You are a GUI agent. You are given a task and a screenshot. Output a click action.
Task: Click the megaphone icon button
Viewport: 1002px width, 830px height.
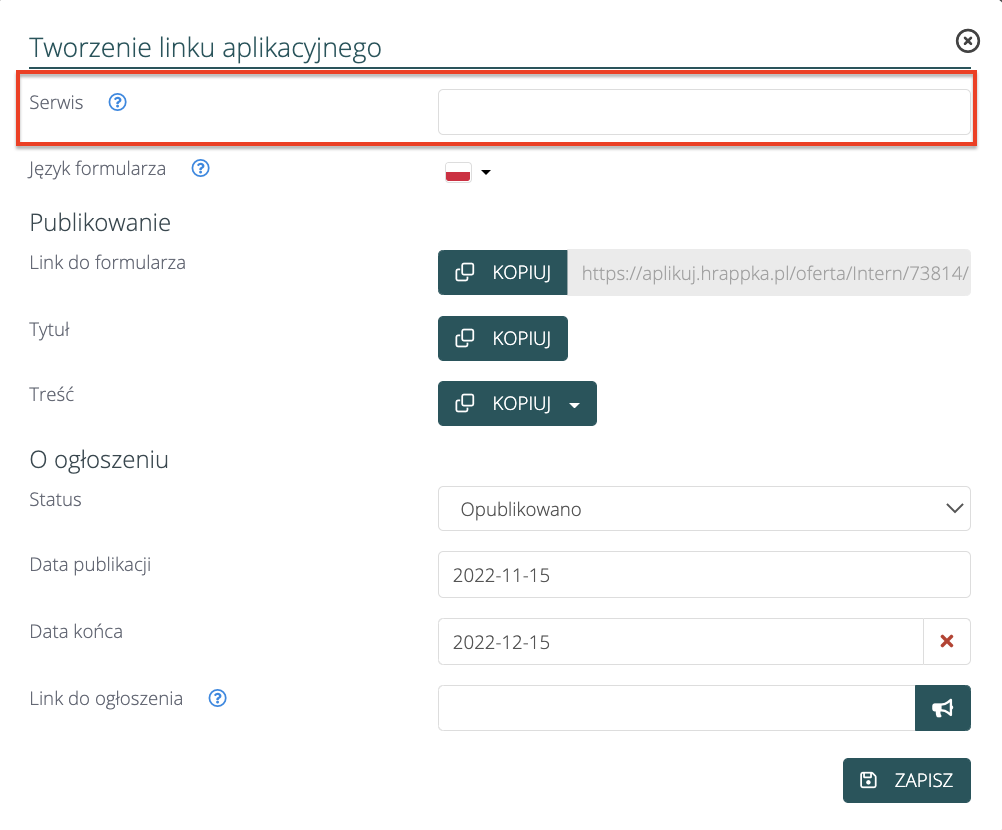coord(942,708)
